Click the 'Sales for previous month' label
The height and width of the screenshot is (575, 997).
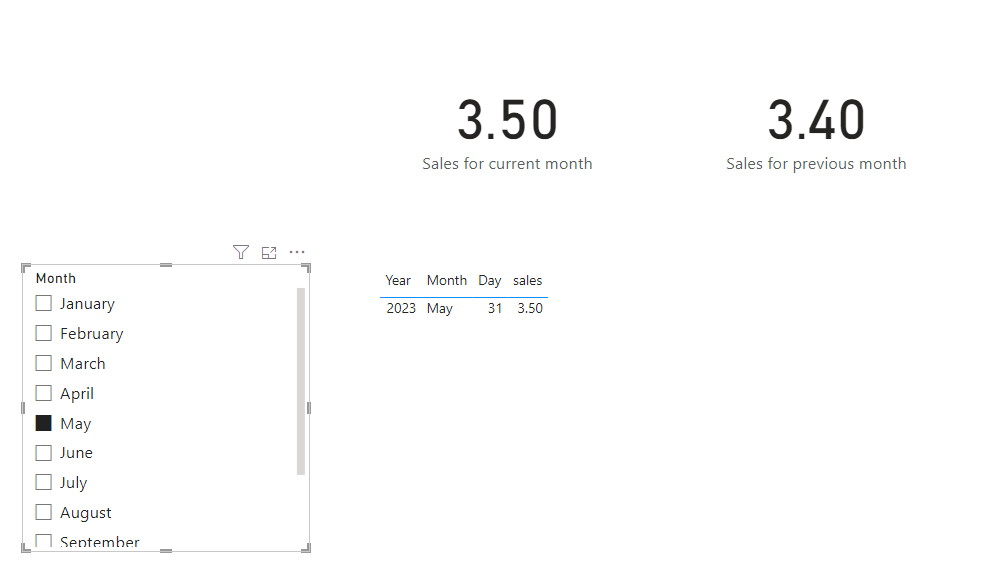pyautogui.click(x=816, y=164)
